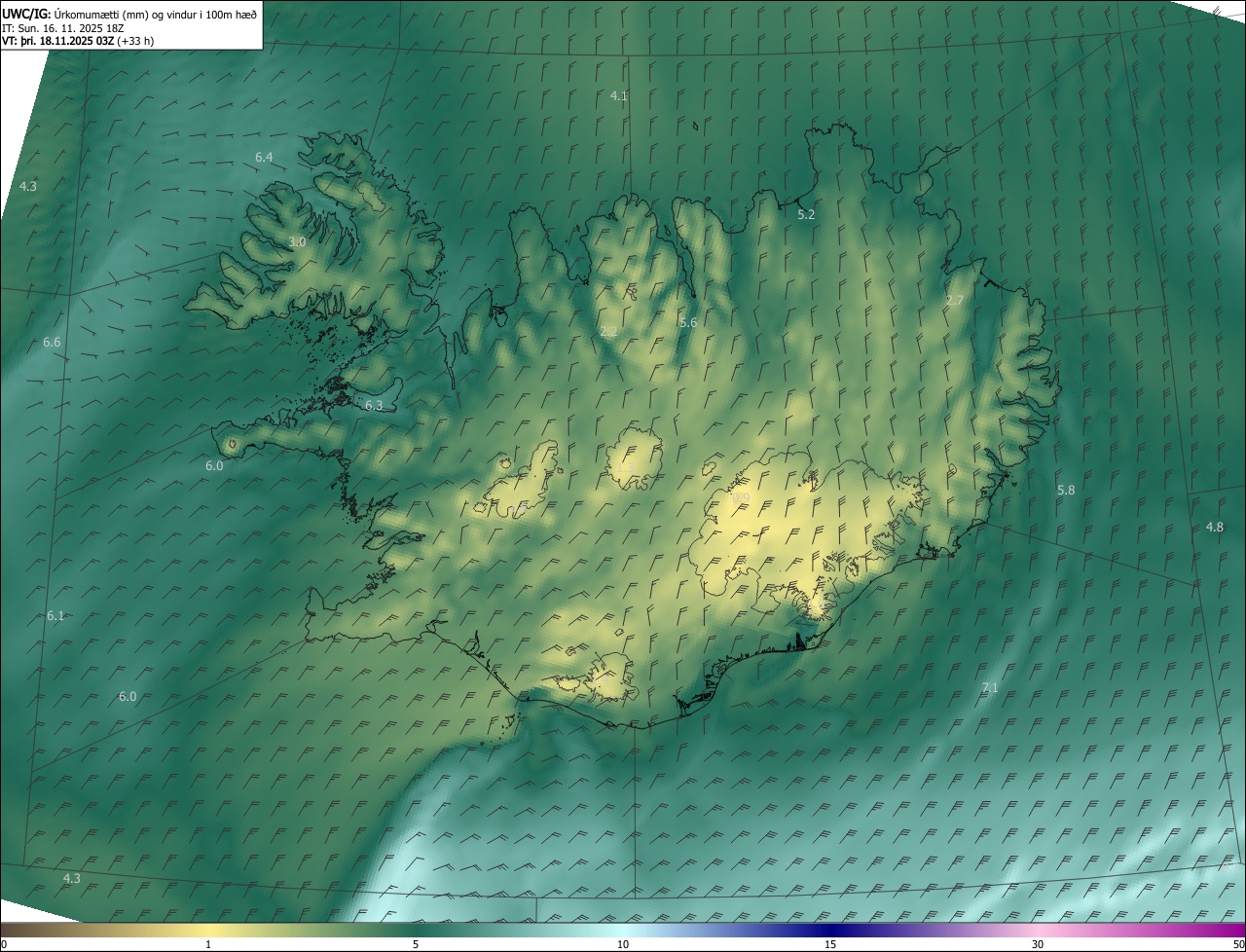Screen dimensions: 1246x952
Task: Click the 30 tick on the color scale
Action: point(1038,944)
